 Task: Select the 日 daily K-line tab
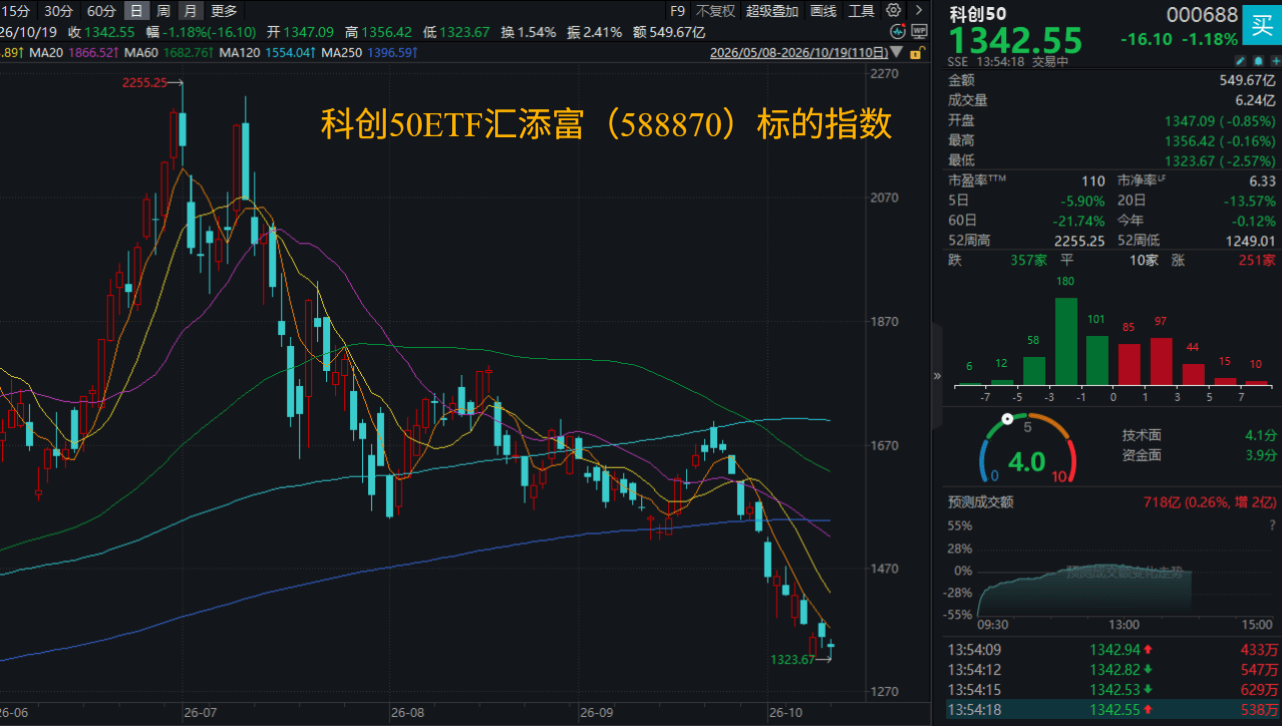[x=136, y=11]
